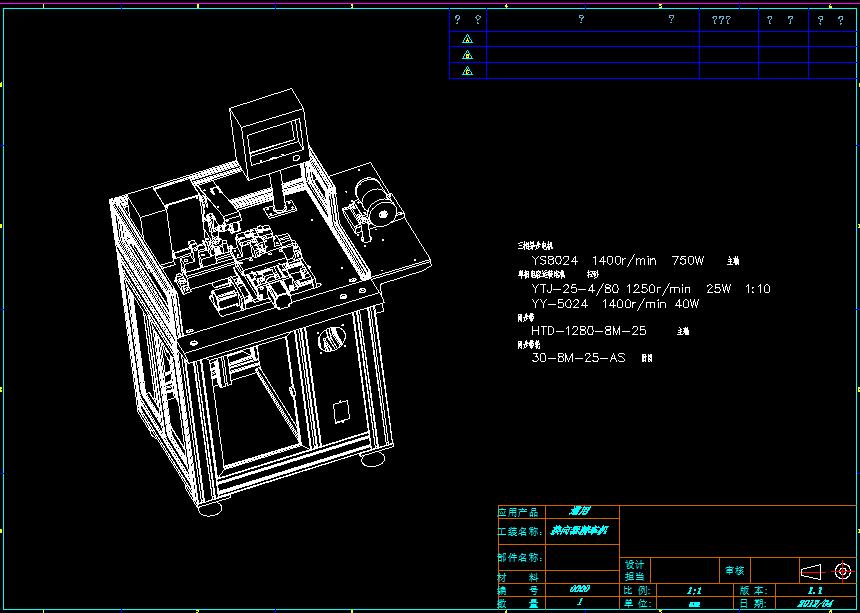The width and height of the screenshot is (860, 613).
Task: Select the 750W power rating text
Action: coord(688,260)
